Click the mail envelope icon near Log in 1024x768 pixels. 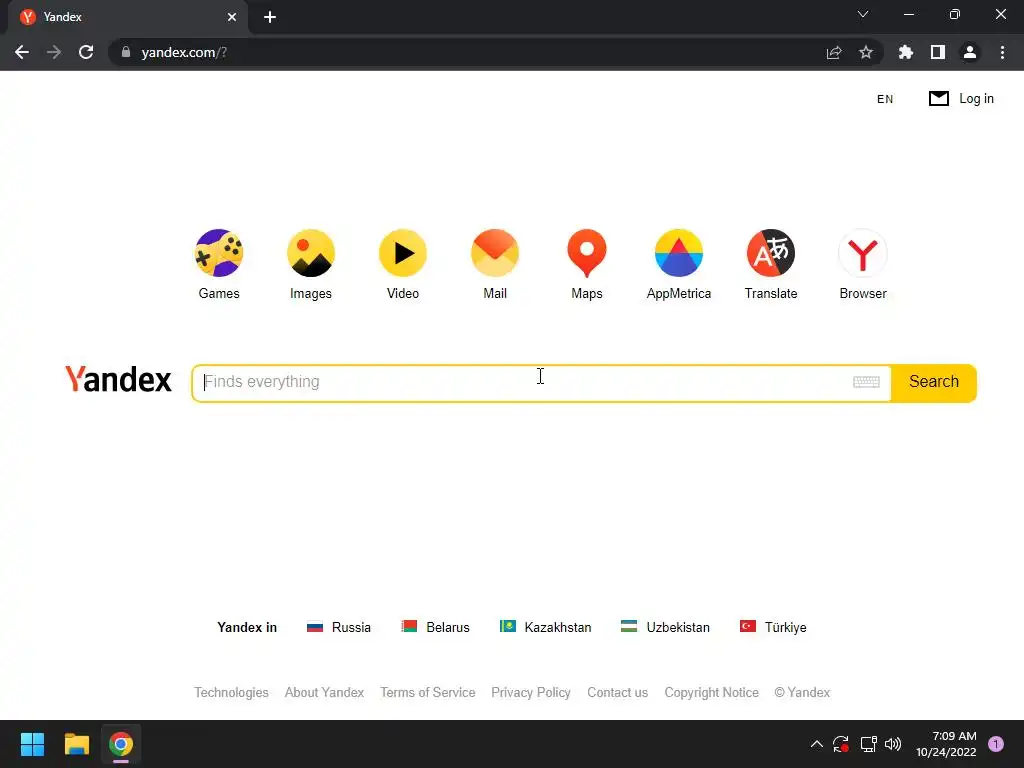[938, 99]
